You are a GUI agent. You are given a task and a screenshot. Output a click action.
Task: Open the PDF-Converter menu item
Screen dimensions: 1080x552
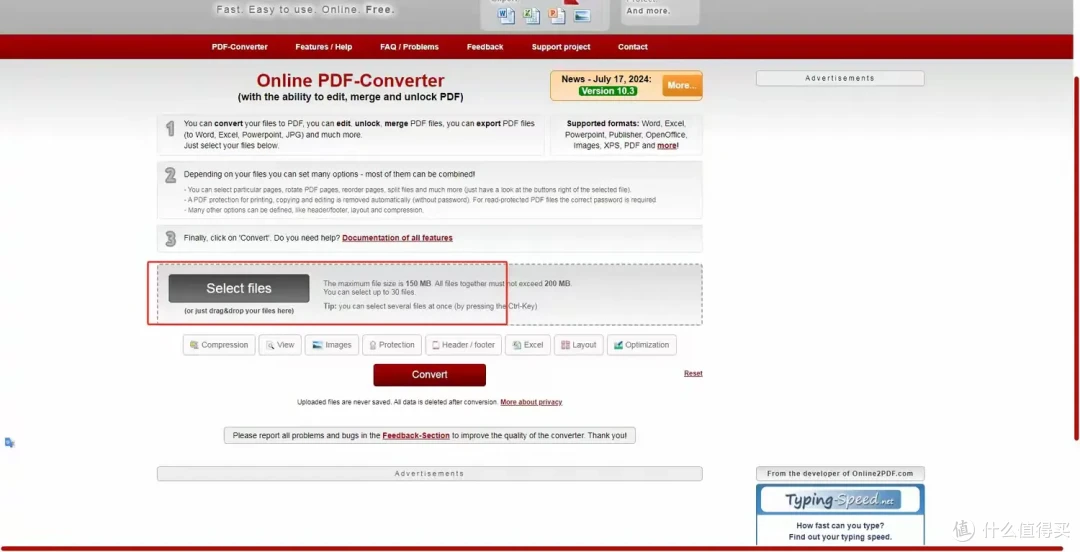tap(240, 47)
